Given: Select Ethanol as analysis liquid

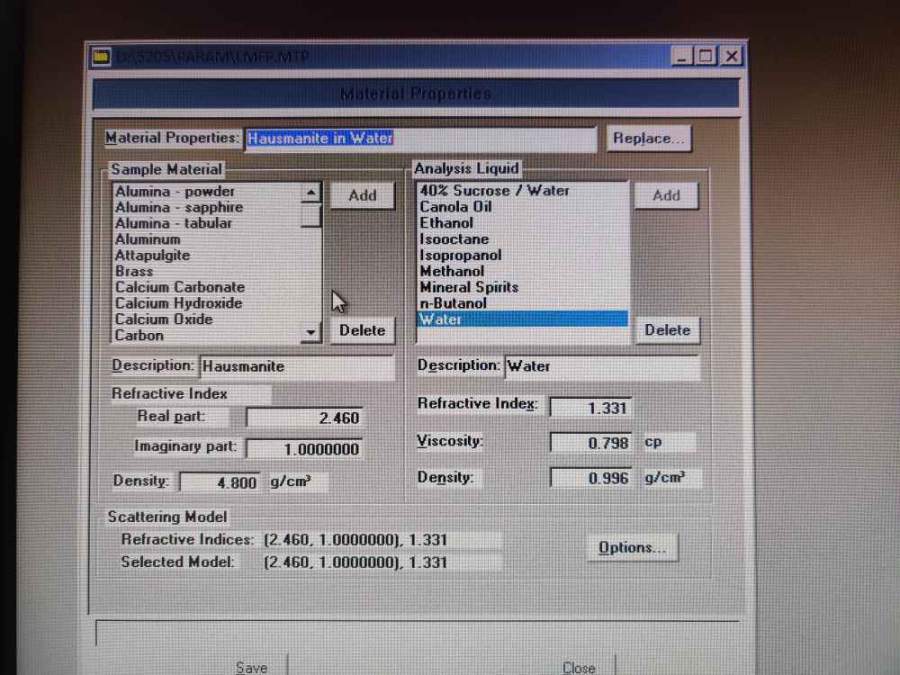Looking at the screenshot, I should pyautogui.click(x=446, y=223).
